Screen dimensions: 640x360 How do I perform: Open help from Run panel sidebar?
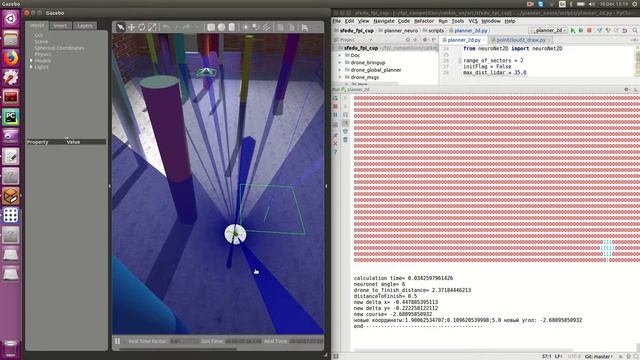336,152
